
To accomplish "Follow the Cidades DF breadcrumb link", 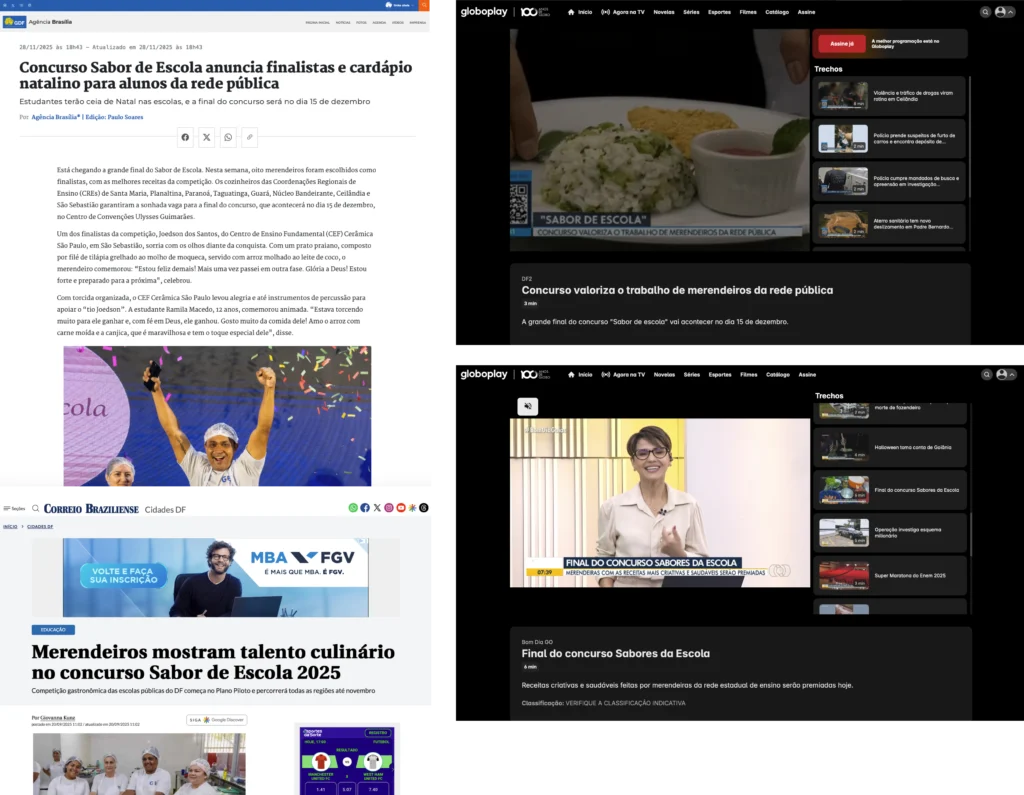I will (x=40, y=526).
